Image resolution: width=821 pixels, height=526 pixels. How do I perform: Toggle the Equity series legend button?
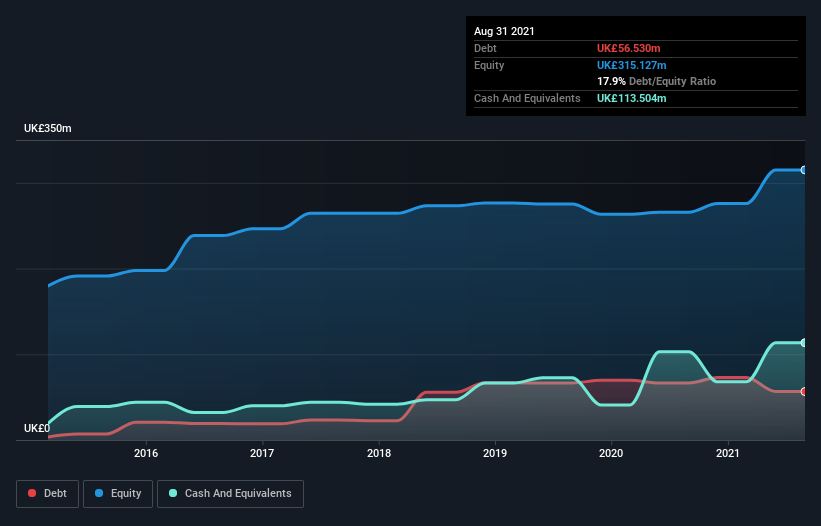tap(118, 494)
